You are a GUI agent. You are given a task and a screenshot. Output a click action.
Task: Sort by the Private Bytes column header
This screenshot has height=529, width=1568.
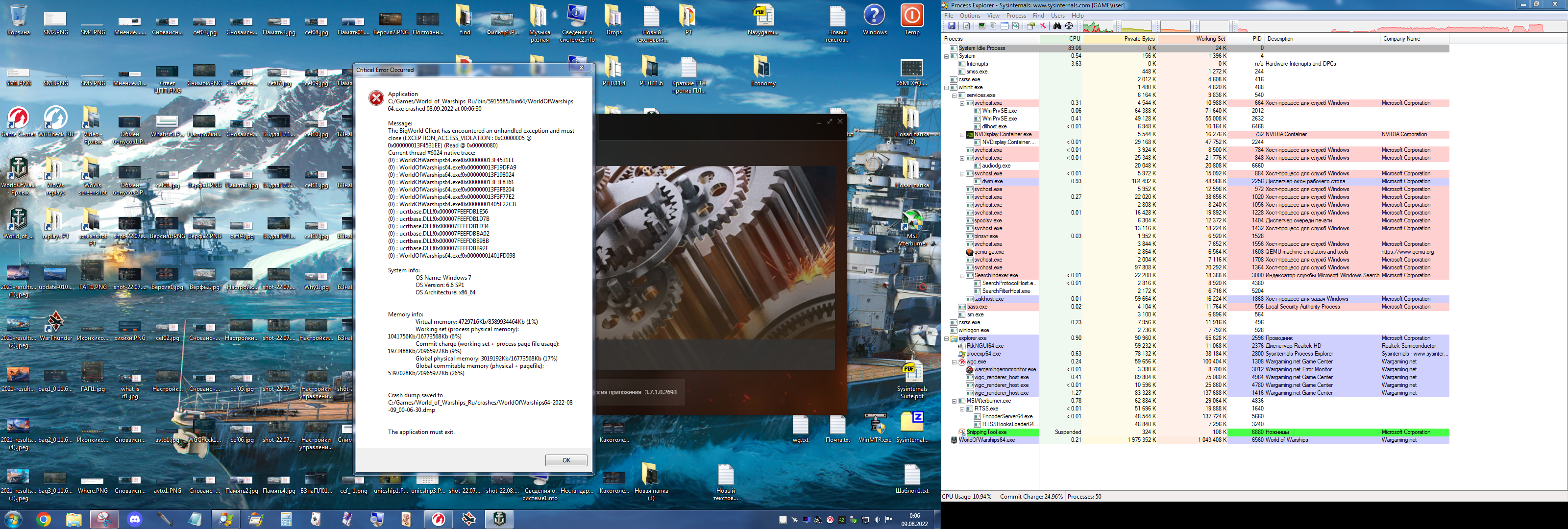(1119, 39)
